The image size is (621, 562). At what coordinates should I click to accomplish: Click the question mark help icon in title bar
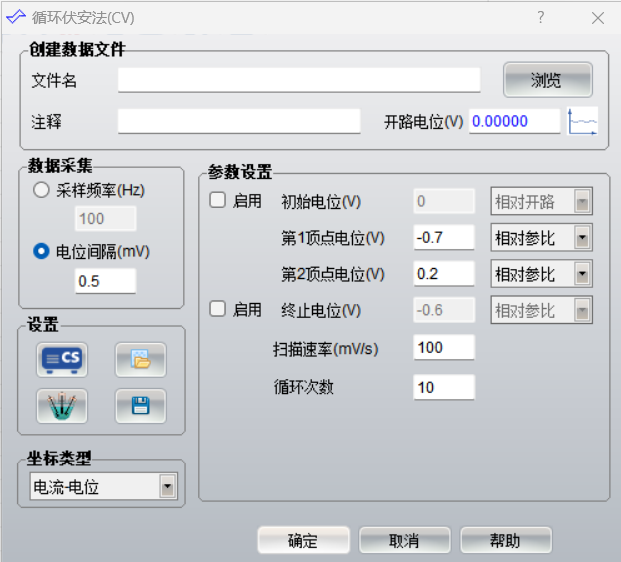tap(541, 17)
